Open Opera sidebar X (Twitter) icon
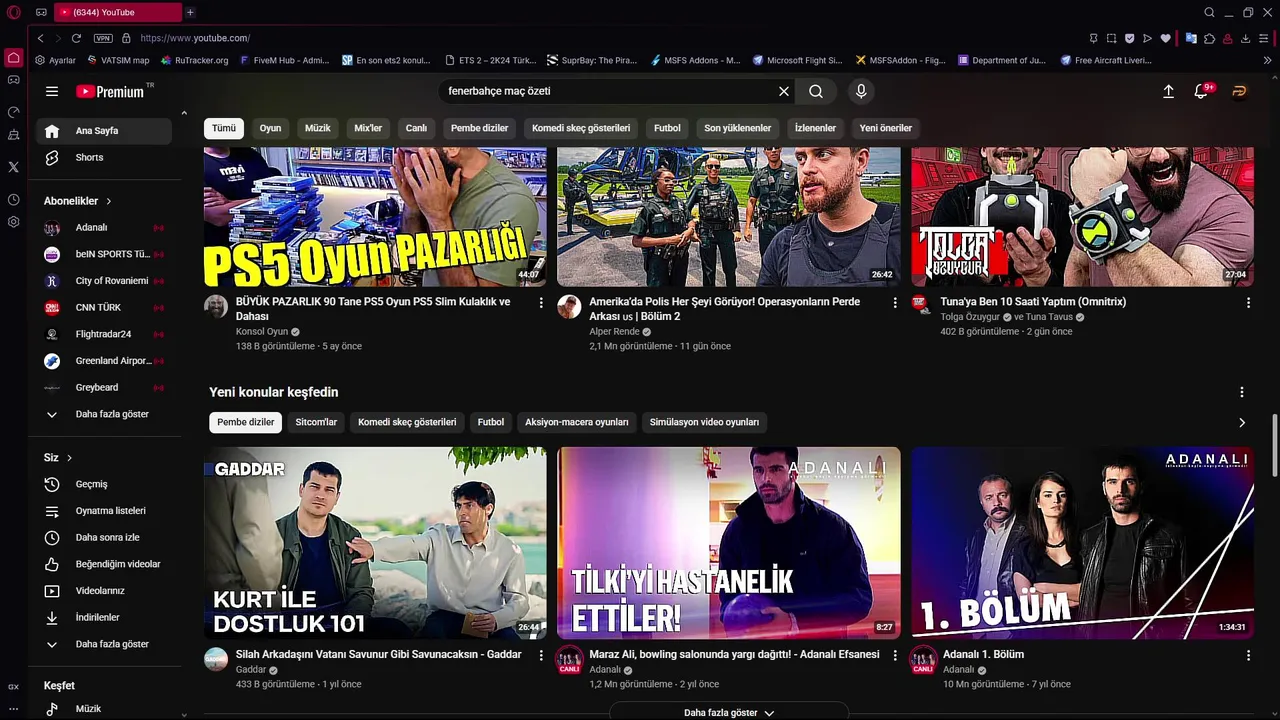1280x720 pixels. click(x=14, y=167)
